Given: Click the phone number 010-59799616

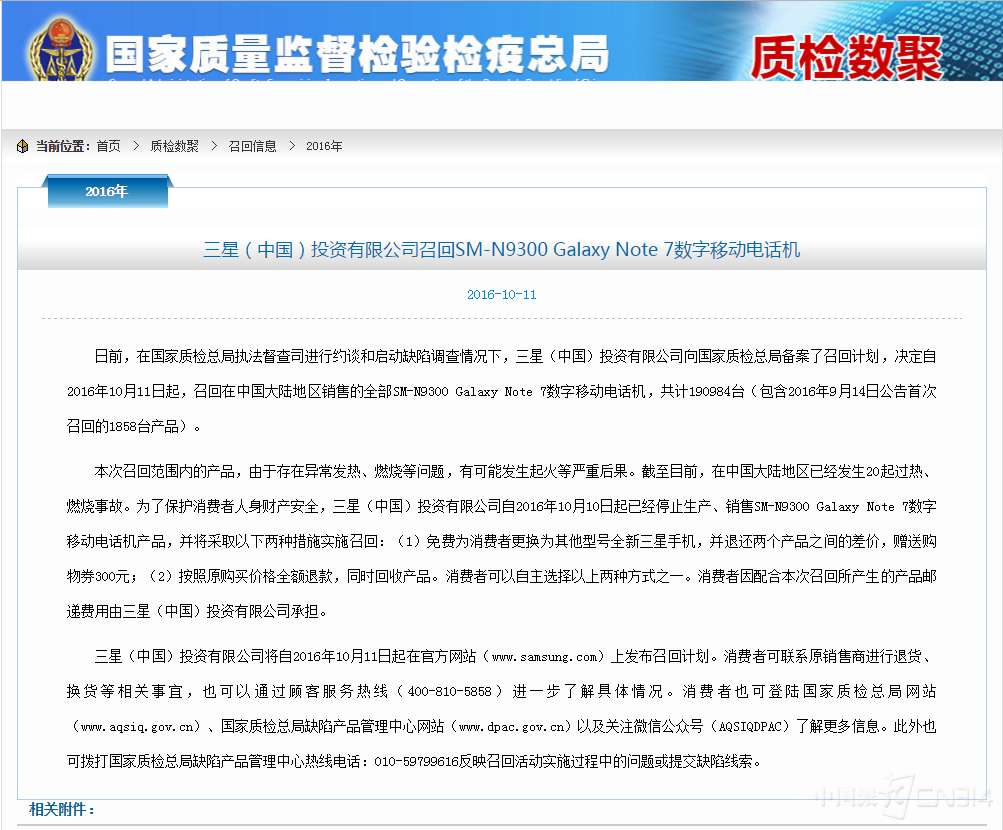Looking at the screenshot, I should [x=416, y=762].
